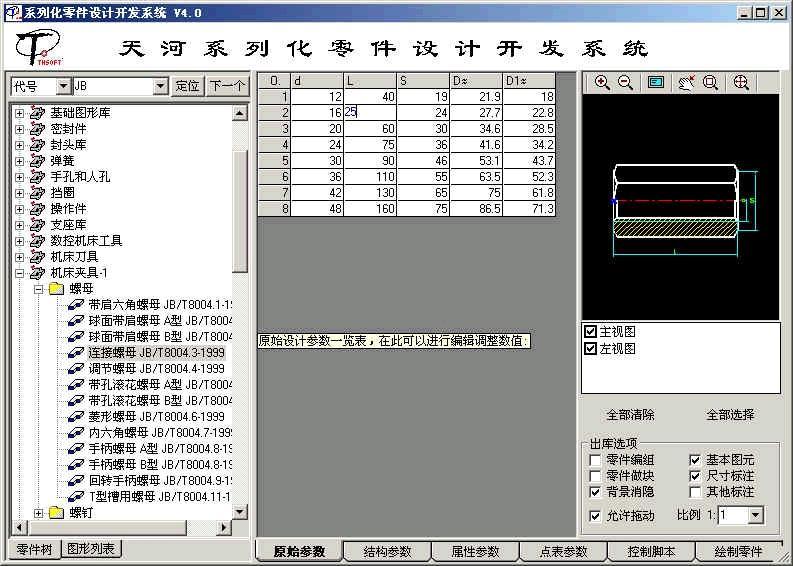Open the JB combo box dropdown

click(x=160, y=86)
